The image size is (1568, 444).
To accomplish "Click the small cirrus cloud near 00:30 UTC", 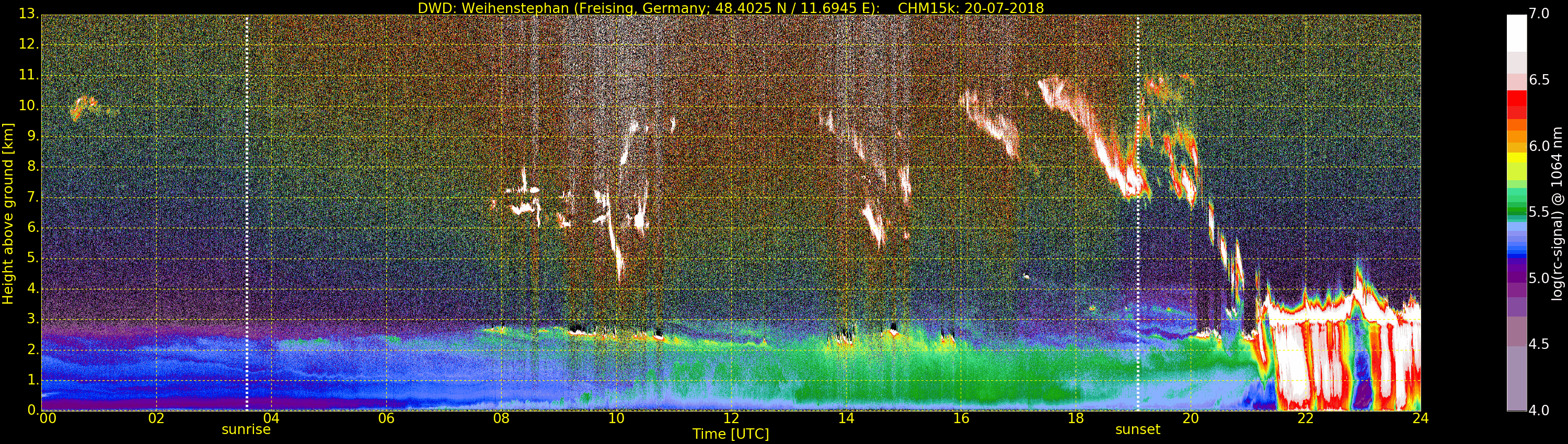I will pos(84,108).
